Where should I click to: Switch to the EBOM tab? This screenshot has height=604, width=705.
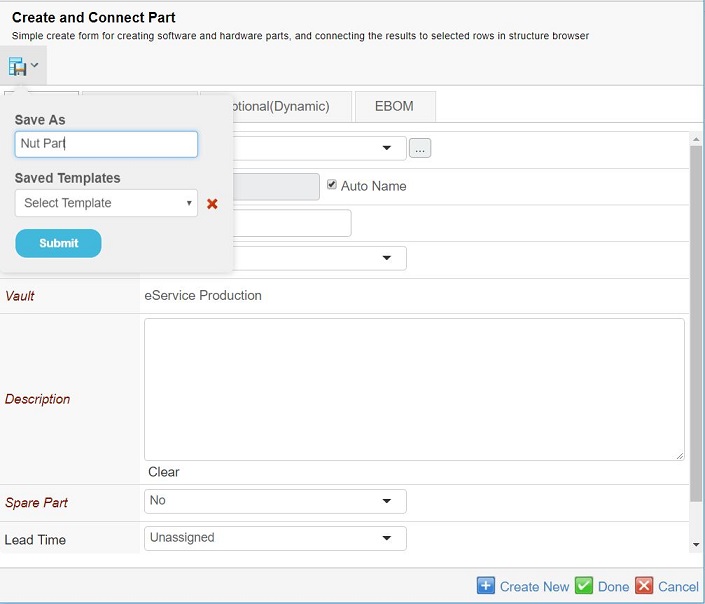coord(394,106)
